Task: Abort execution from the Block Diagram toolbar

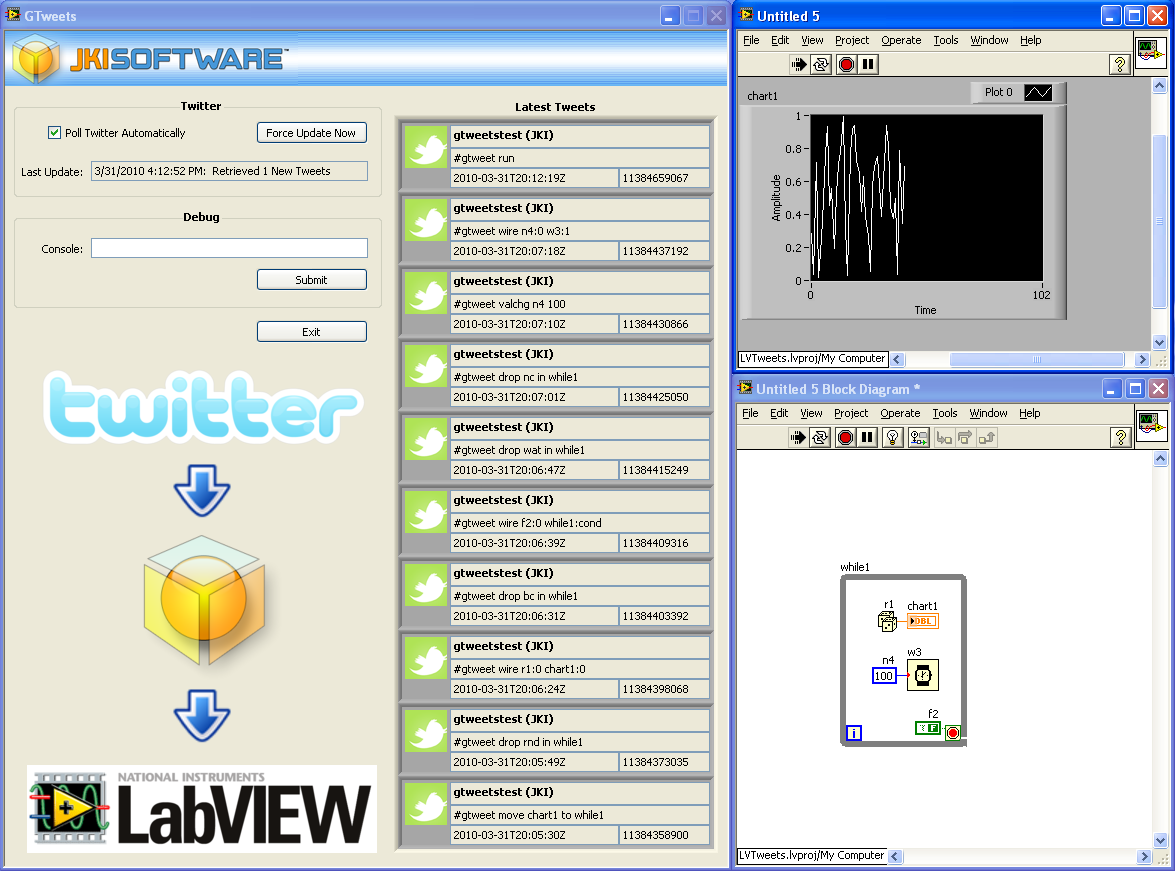Action: tap(845, 438)
